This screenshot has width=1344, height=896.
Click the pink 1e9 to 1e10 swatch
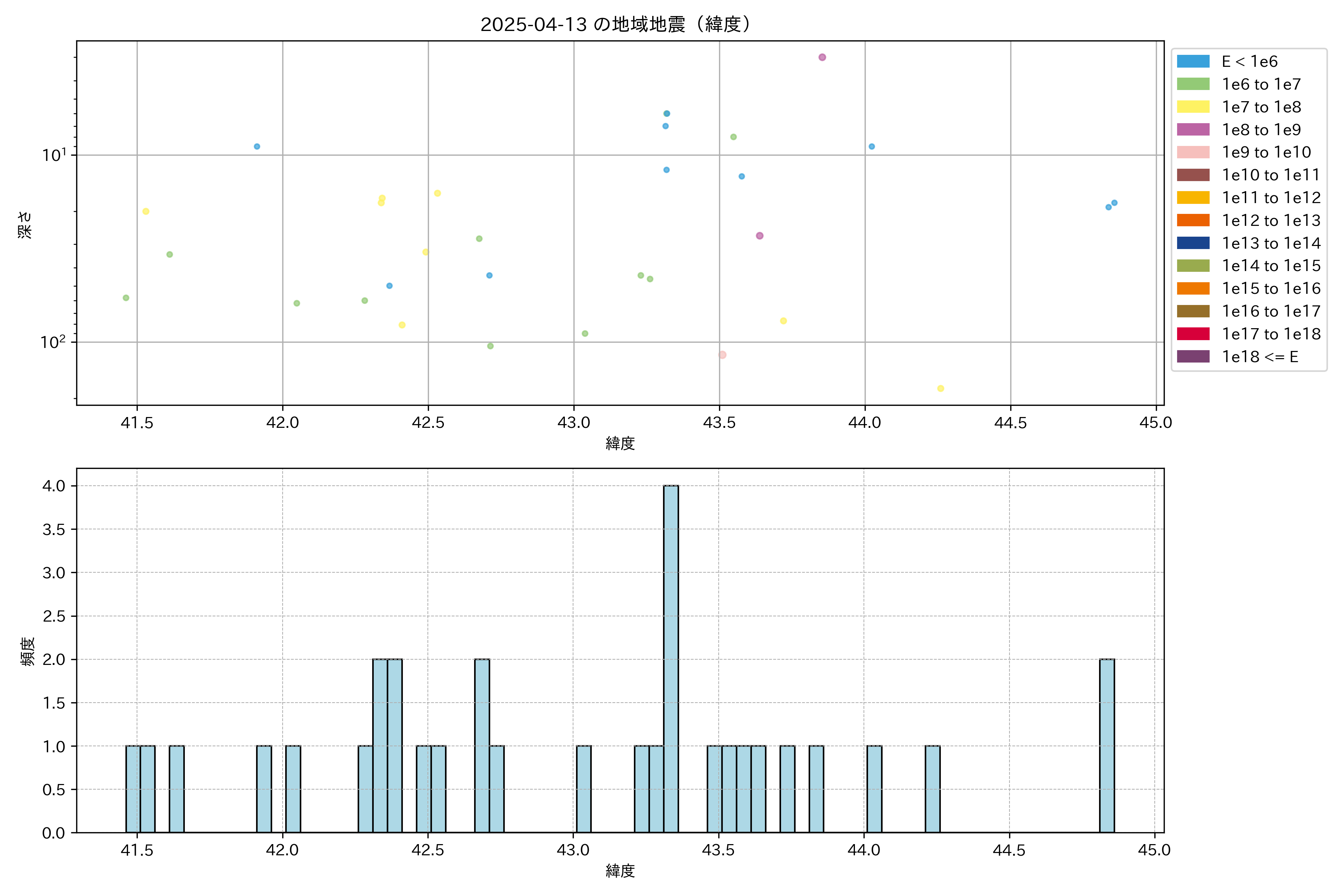1192,153
